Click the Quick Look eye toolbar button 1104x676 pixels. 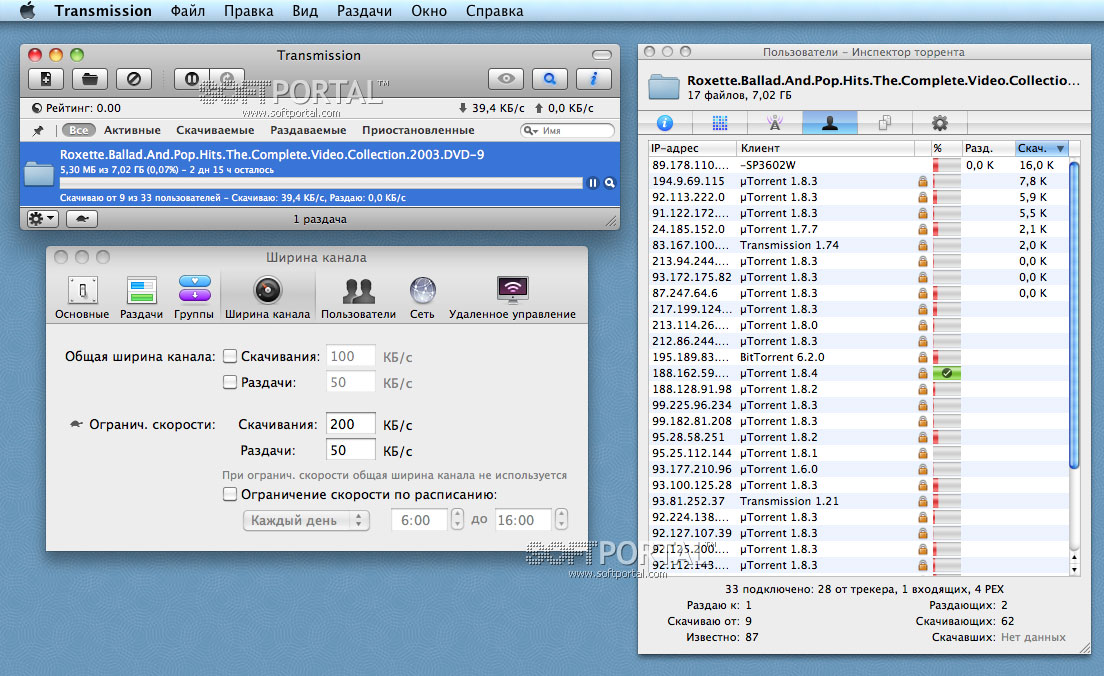pos(506,79)
